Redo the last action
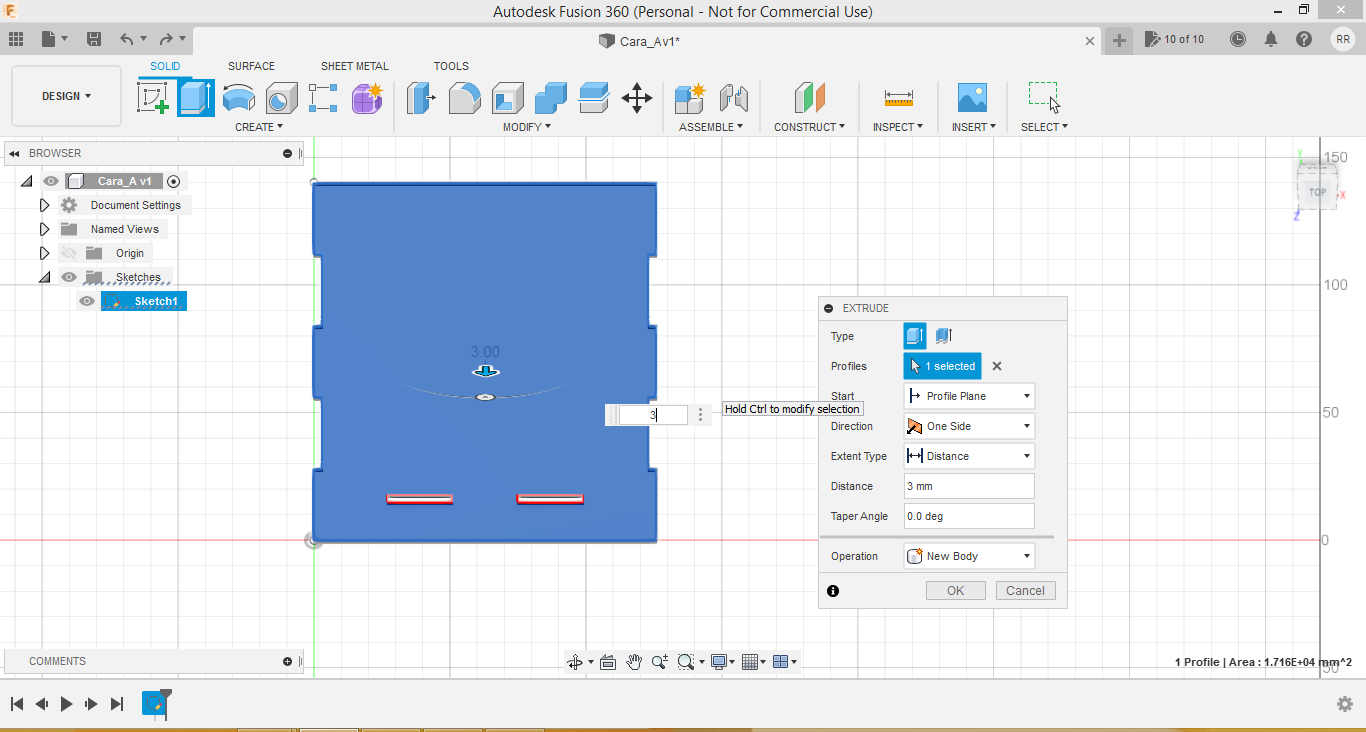 166,39
